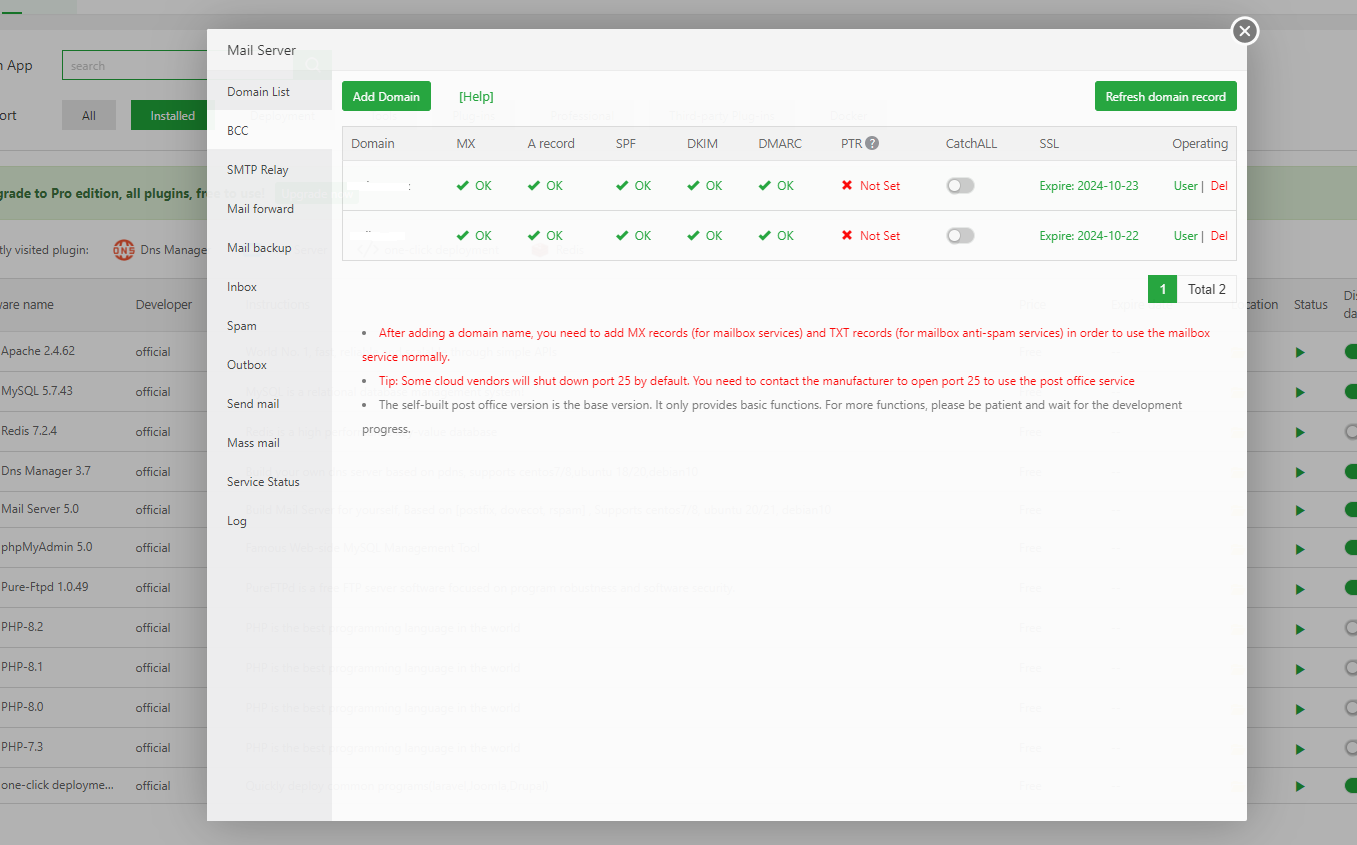1357x845 pixels.
Task: Click the A record column header
Action: pos(551,143)
